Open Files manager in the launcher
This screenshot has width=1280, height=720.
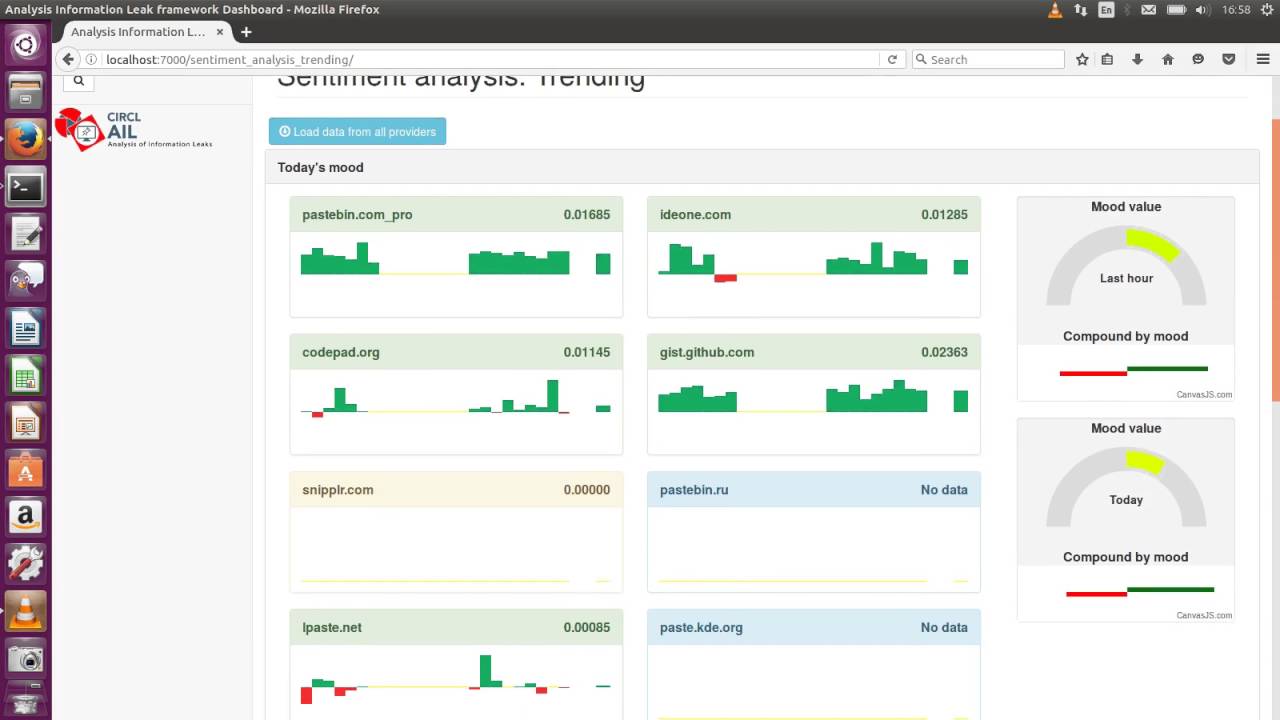click(x=25, y=91)
